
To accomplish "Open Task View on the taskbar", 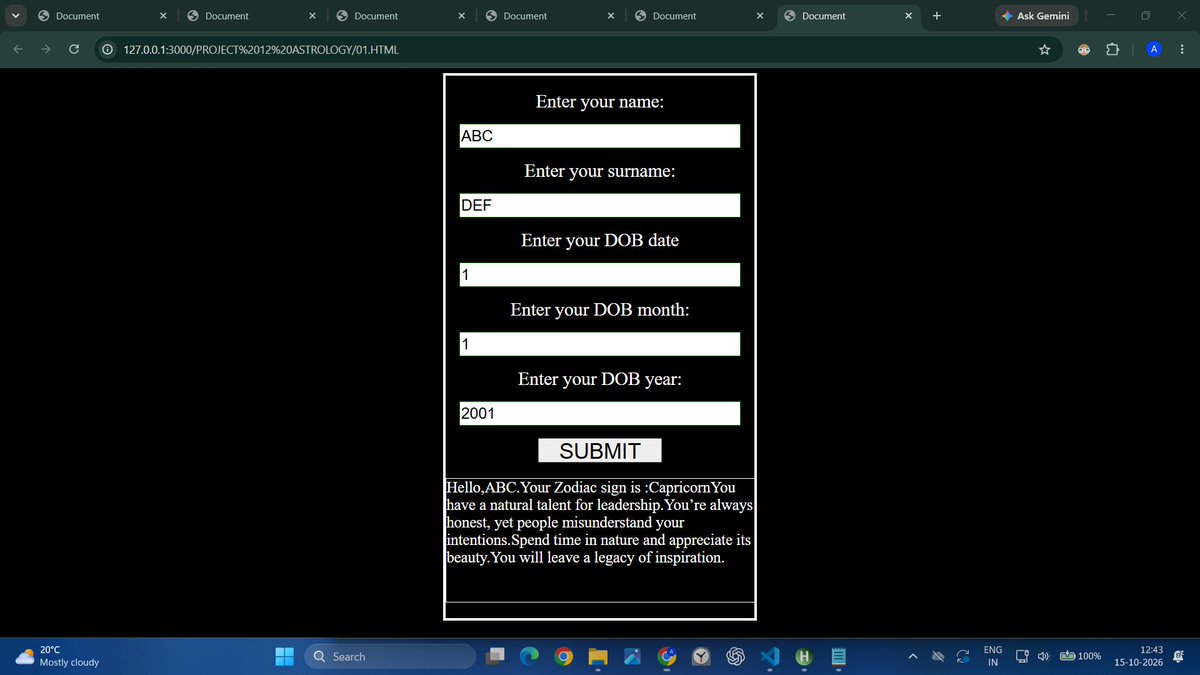I will [497, 656].
